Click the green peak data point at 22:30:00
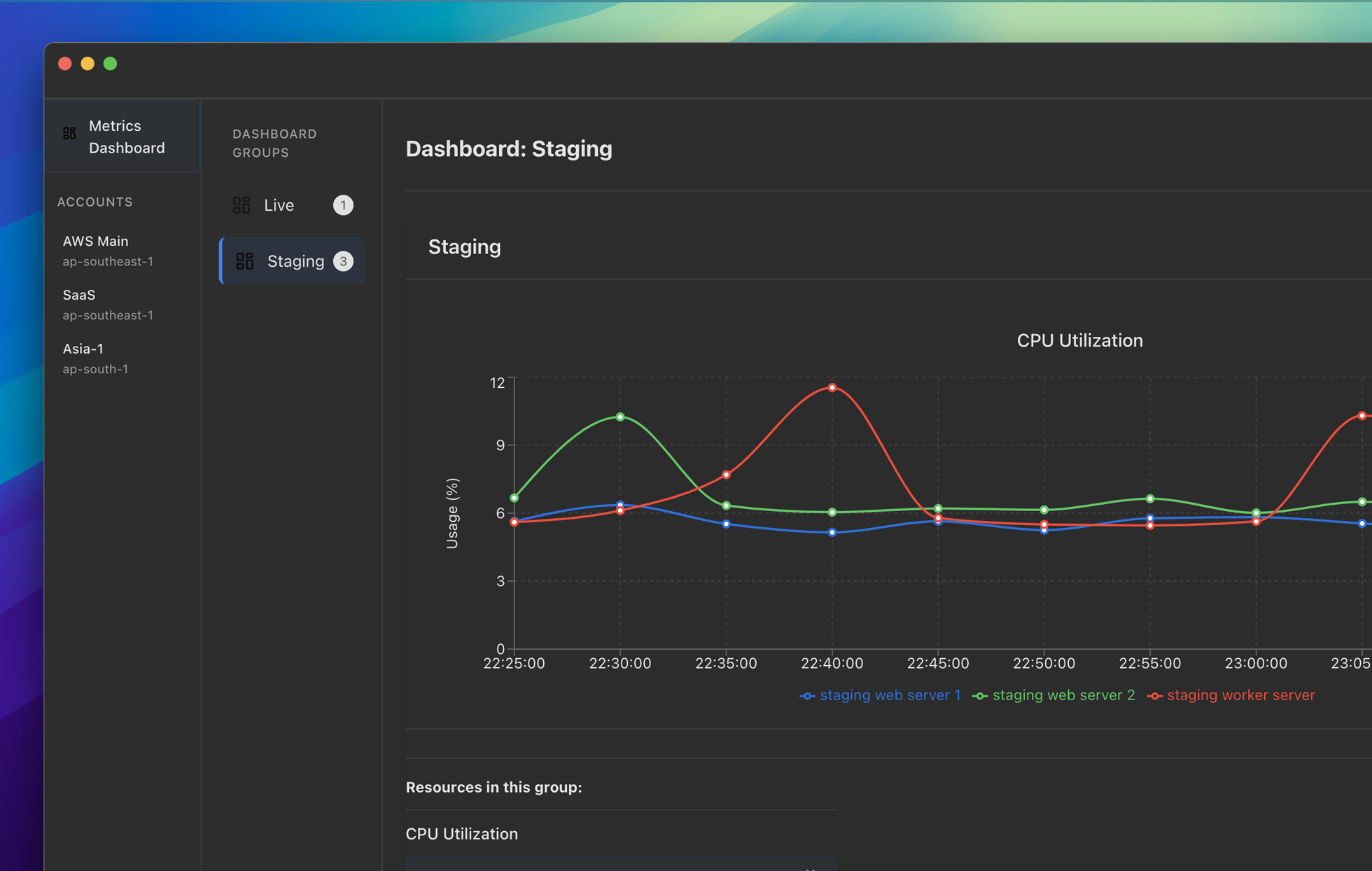This screenshot has width=1372, height=871. 620,417
